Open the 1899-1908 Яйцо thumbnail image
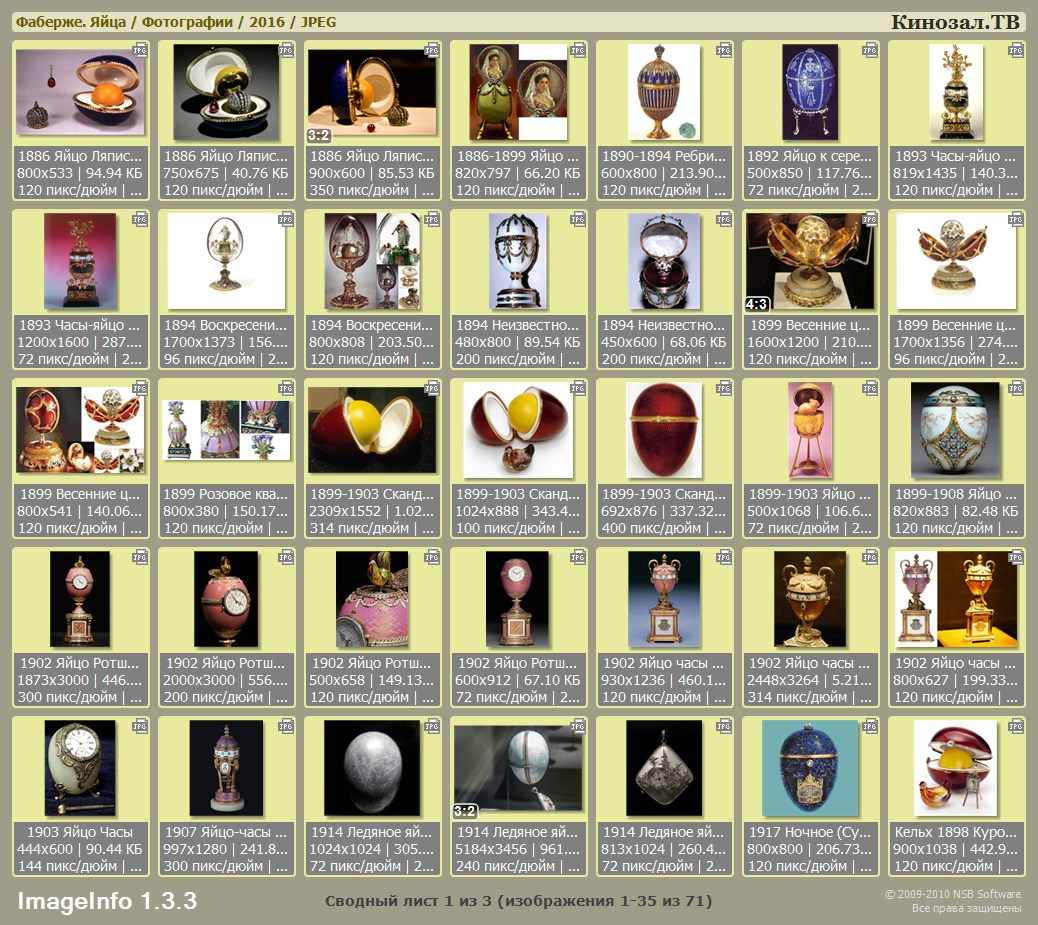The image size is (1038, 925). coord(956,430)
